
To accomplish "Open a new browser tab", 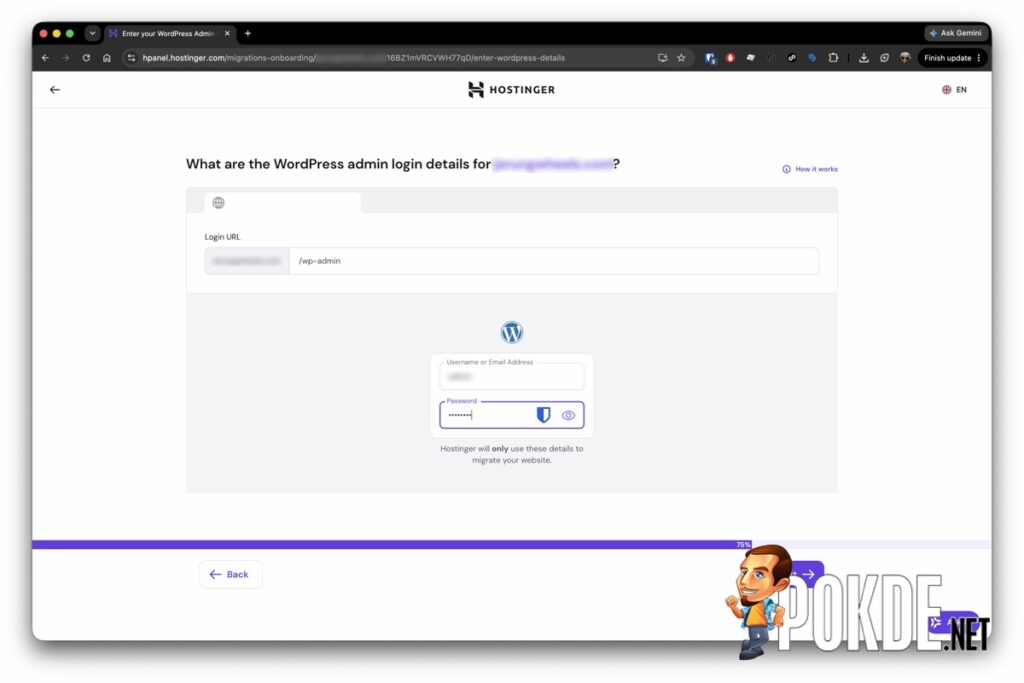I will (248, 33).
